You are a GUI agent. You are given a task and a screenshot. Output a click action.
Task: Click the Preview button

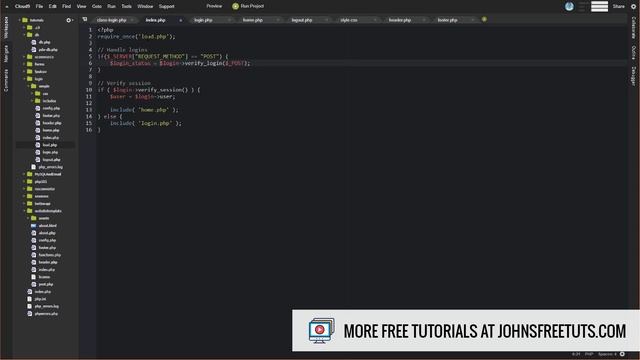pyautogui.click(x=214, y=6)
